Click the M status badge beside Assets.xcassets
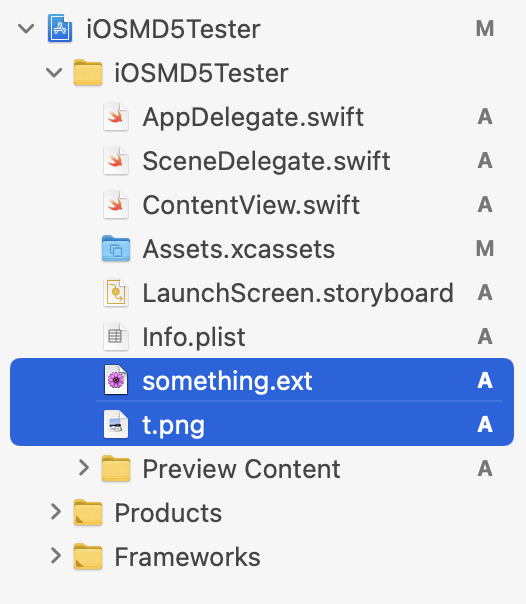Screen dimensions: 526x604 [x=485, y=248]
